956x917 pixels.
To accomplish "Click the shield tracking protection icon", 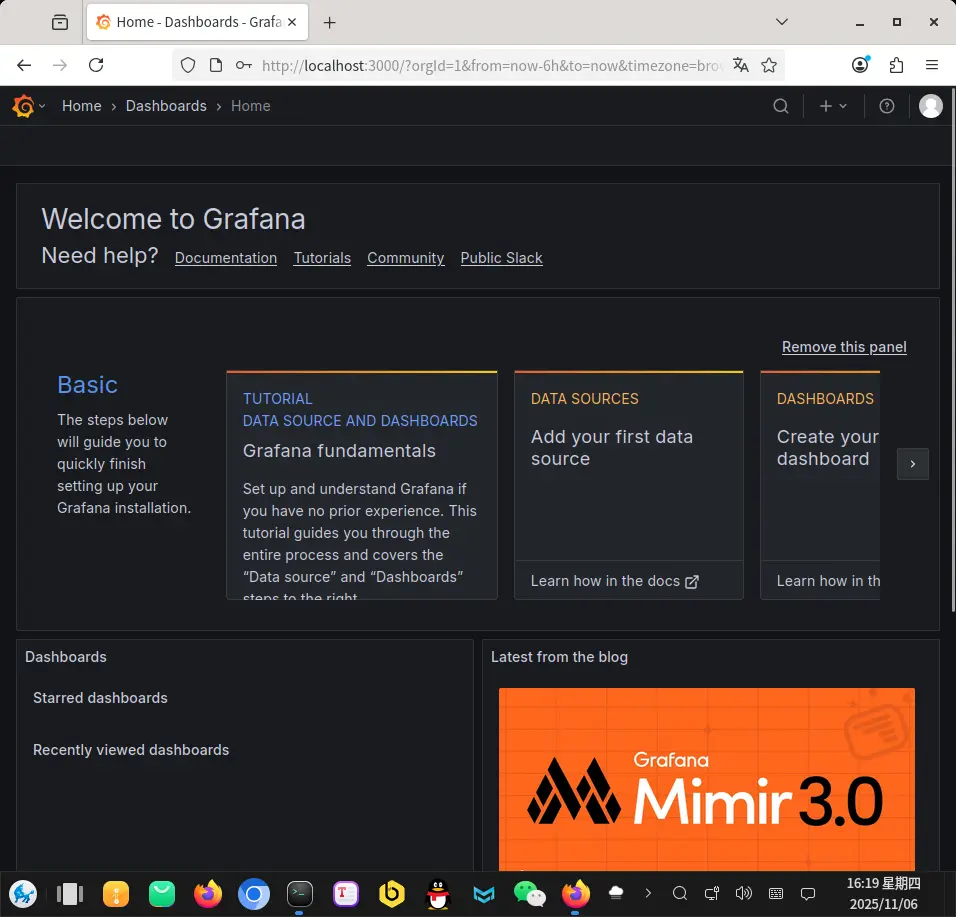I will (188, 65).
